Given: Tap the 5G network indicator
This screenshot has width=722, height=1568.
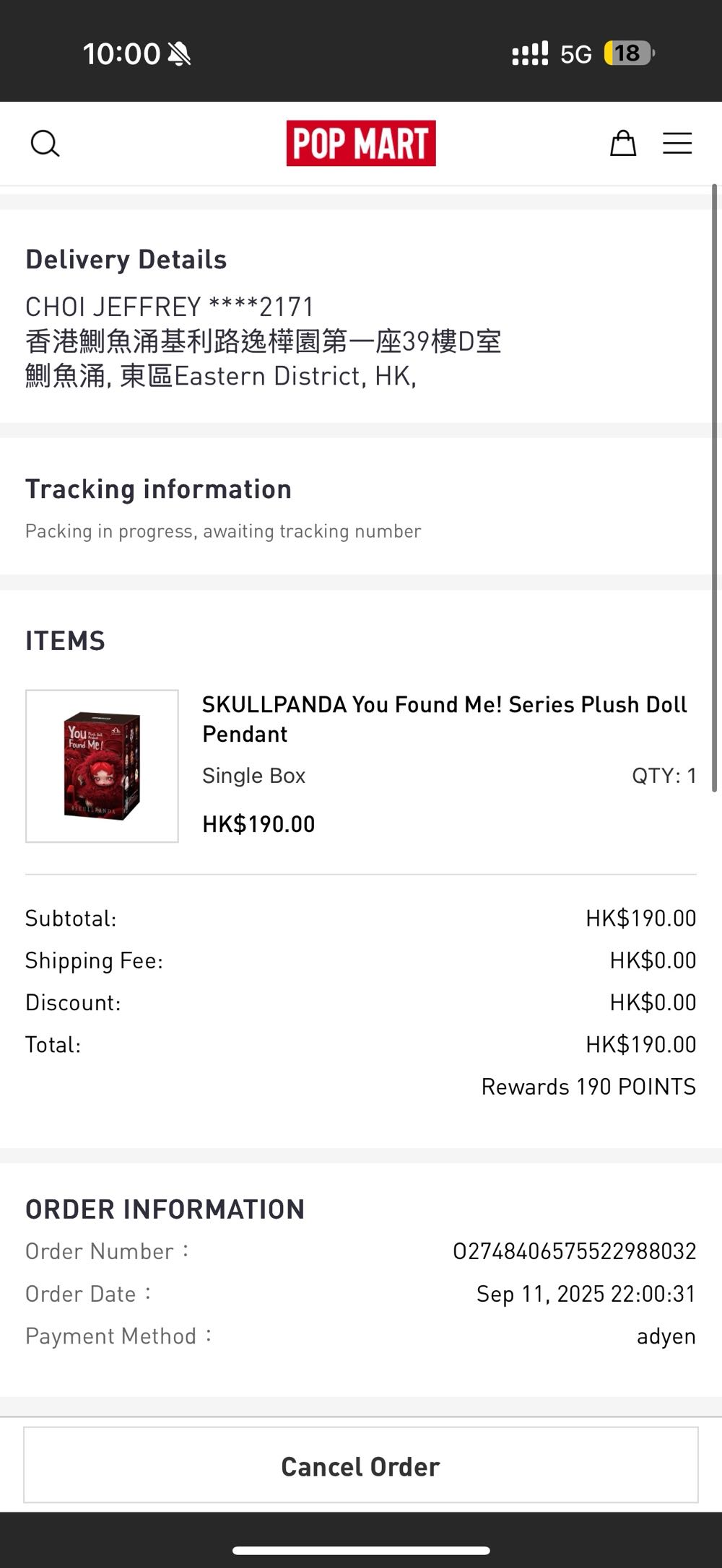Looking at the screenshot, I should (x=575, y=54).
